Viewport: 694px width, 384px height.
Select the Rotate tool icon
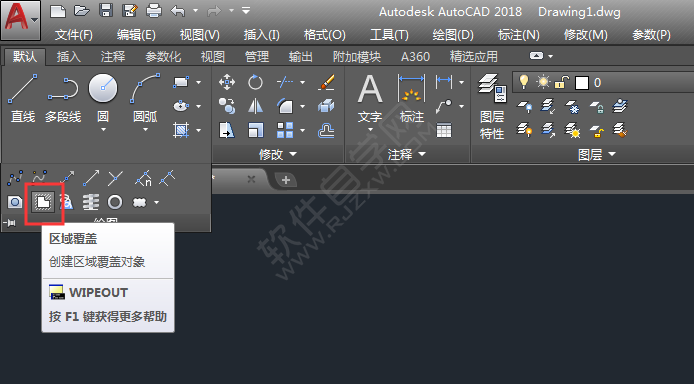(x=255, y=82)
